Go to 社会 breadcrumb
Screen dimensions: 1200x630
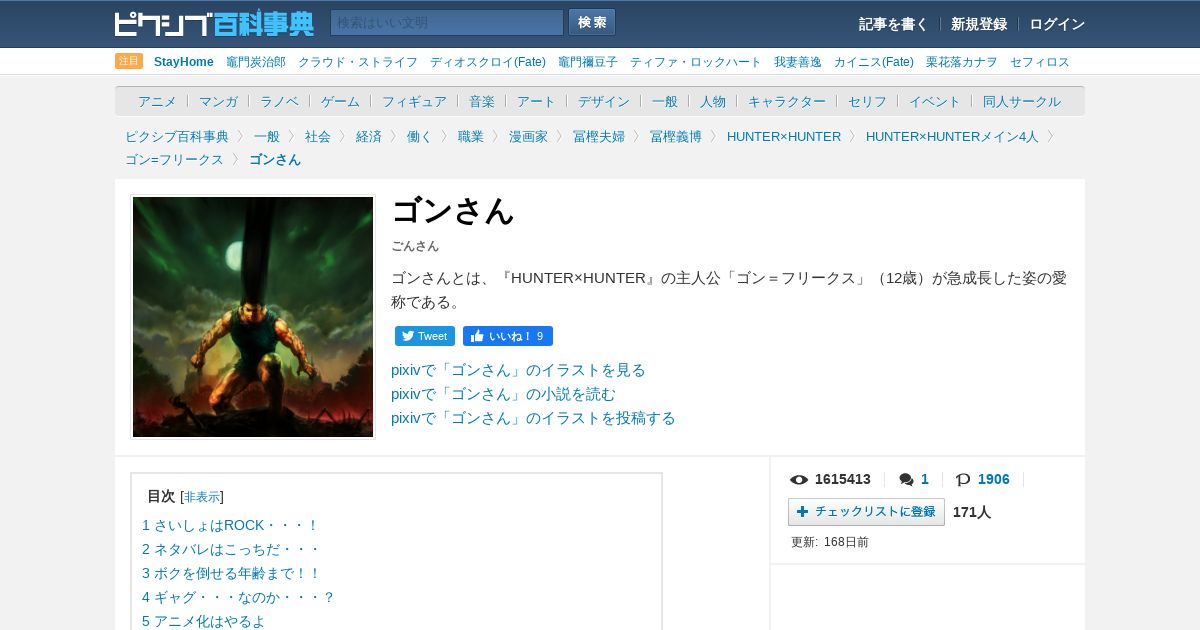click(x=318, y=137)
